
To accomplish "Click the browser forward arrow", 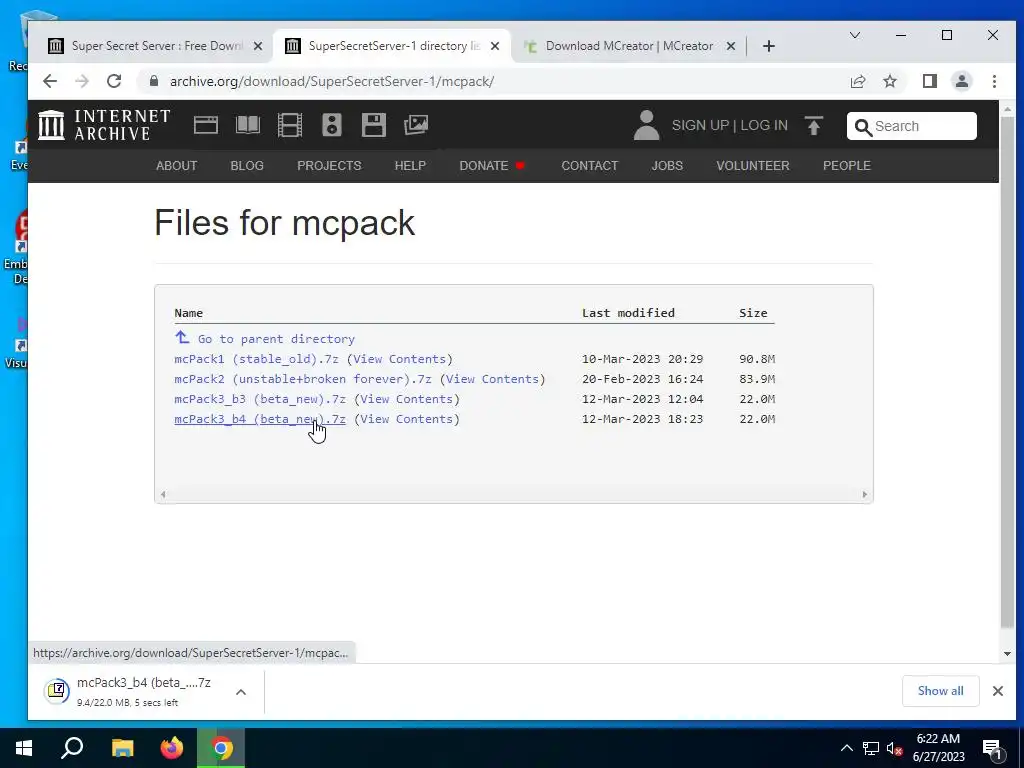I will (x=82, y=81).
